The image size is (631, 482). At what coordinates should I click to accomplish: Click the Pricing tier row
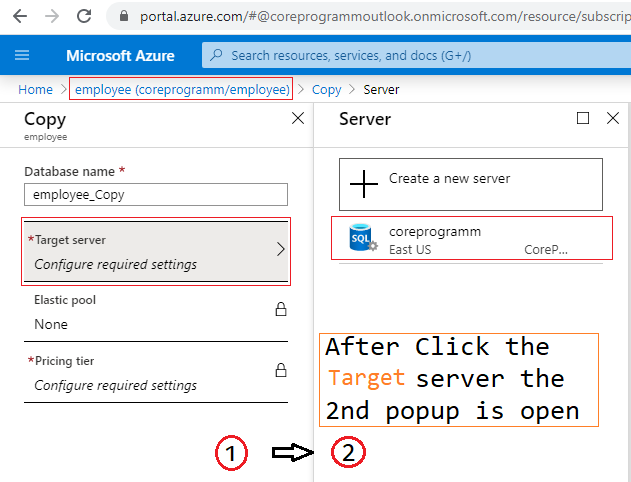pos(156,373)
